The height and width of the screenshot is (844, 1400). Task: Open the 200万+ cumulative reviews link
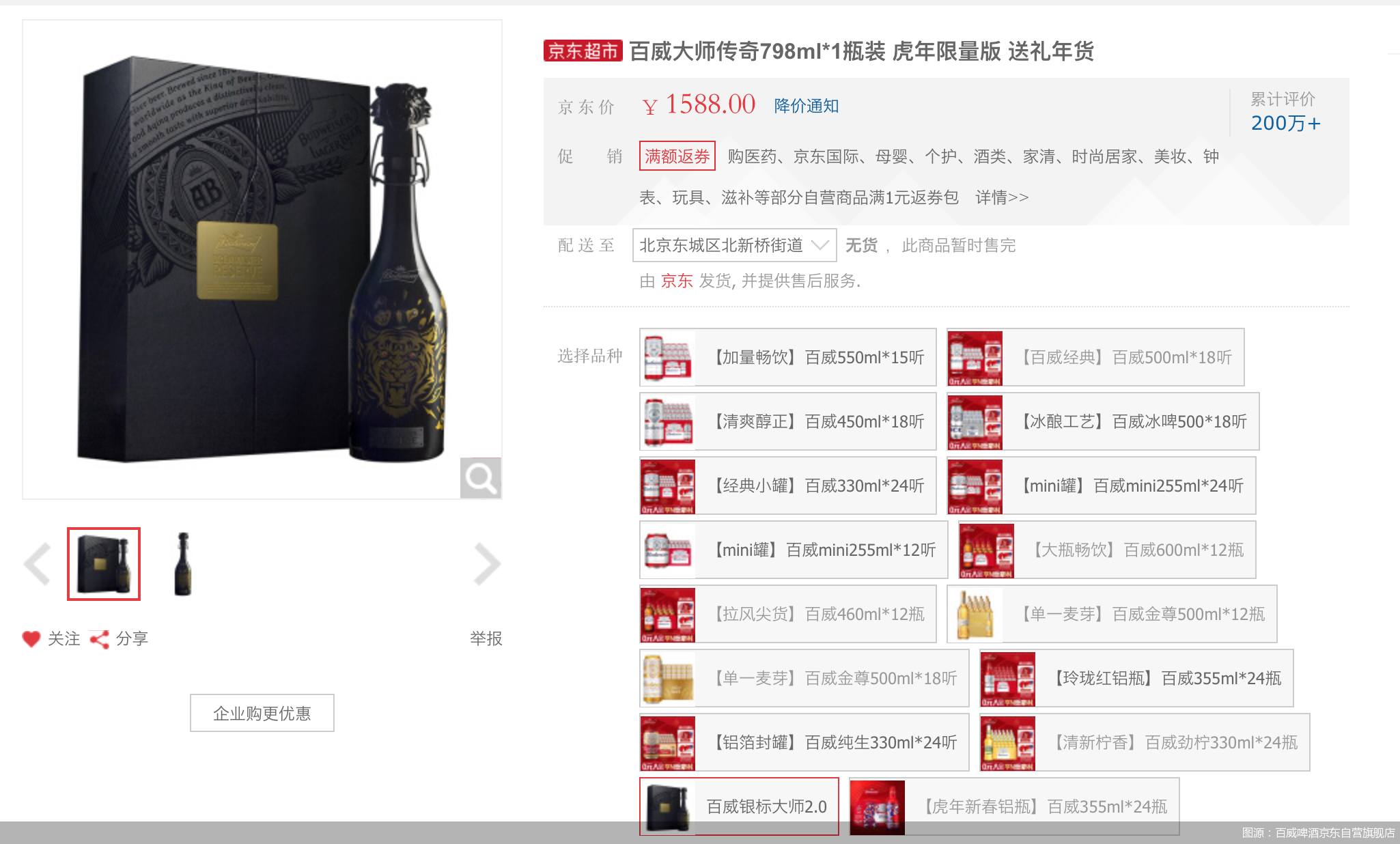(1285, 123)
